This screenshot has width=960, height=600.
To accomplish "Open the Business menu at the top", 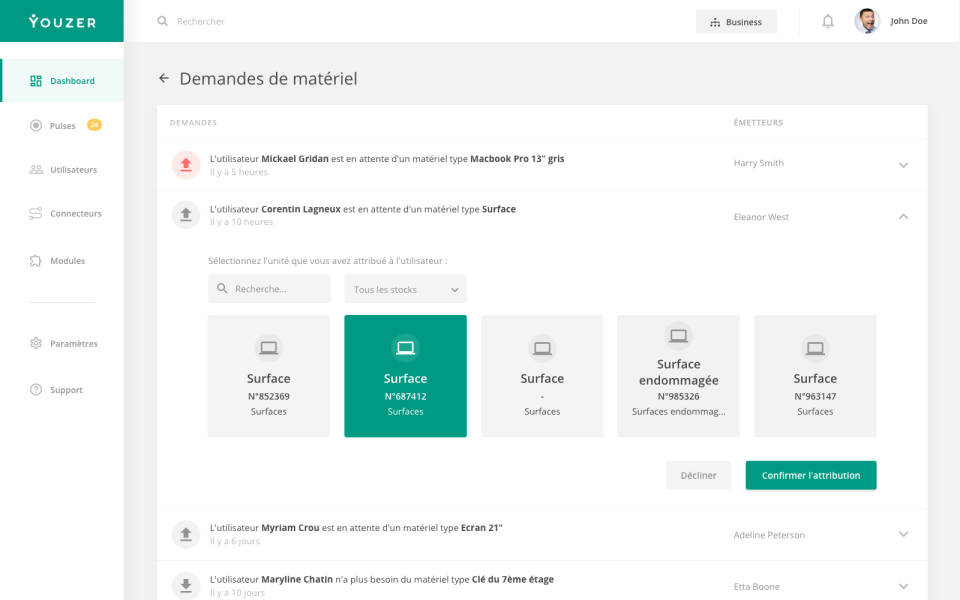I will (x=736, y=21).
